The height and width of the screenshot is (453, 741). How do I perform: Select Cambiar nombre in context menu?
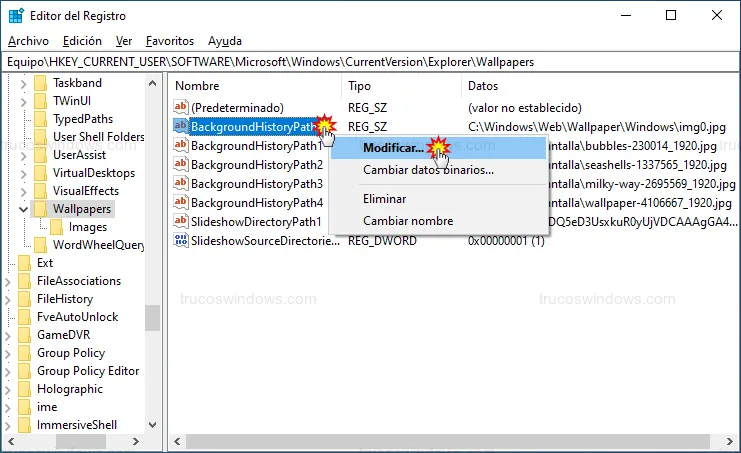tap(407, 221)
